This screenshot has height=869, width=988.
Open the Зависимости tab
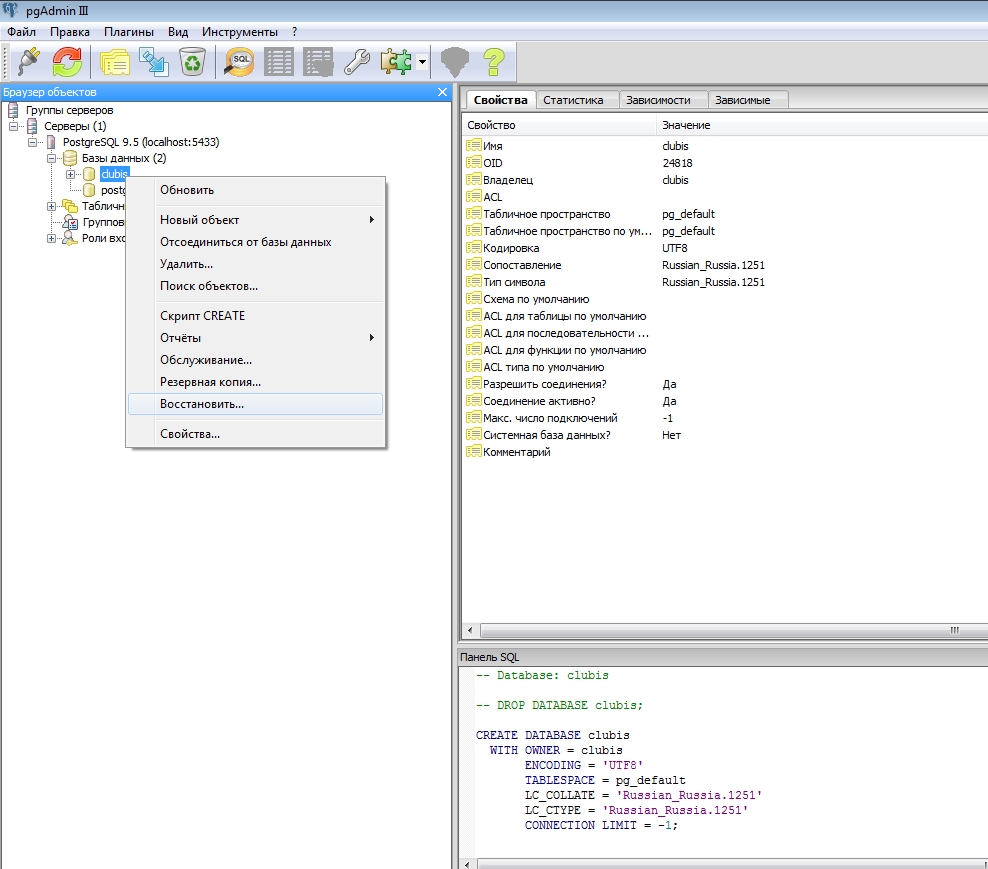[x=658, y=100]
